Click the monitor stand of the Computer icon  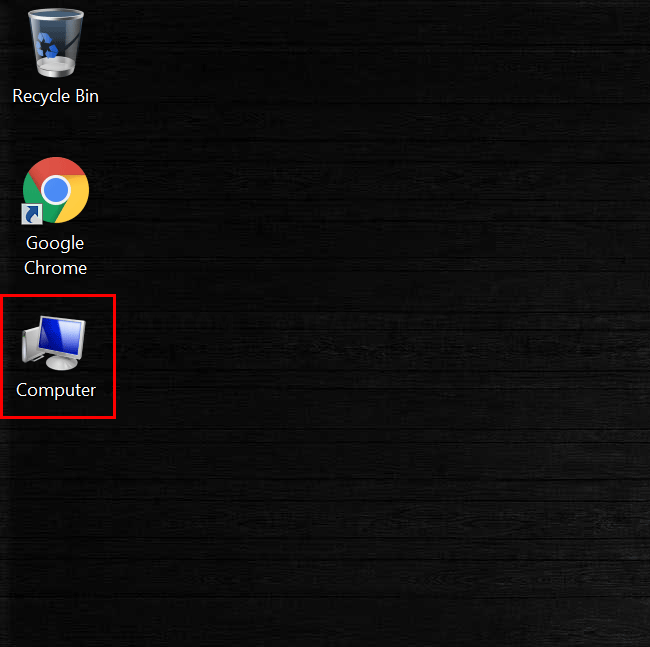tap(61, 363)
